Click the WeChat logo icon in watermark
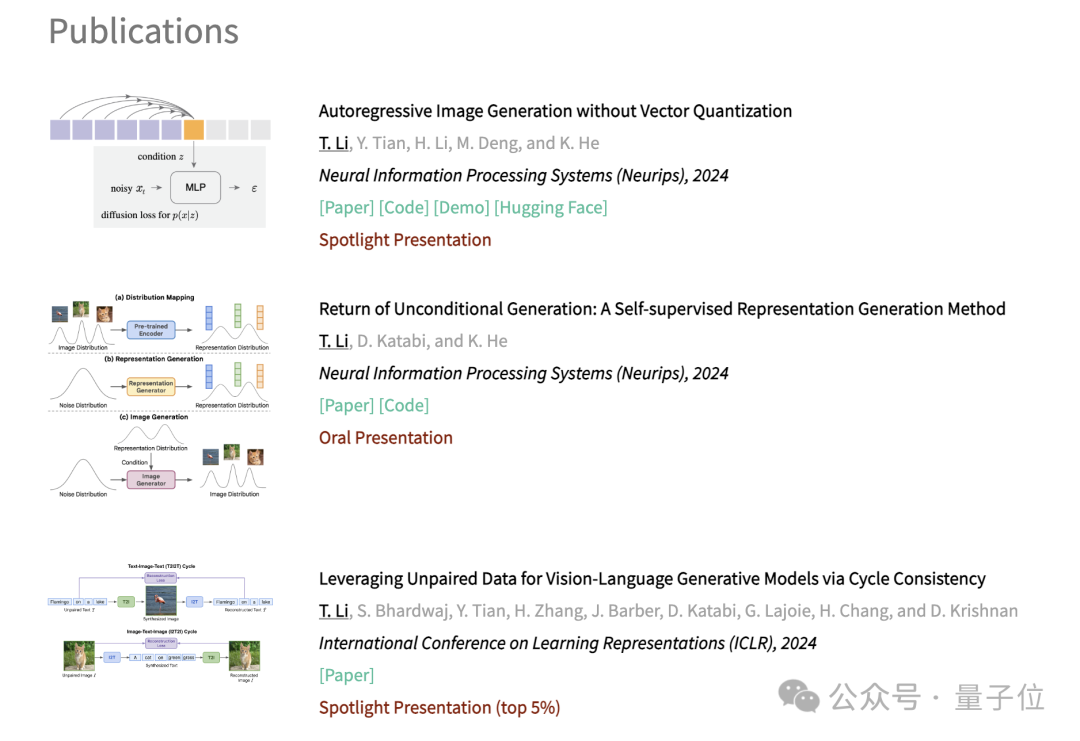1080x741 pixels. tap(799, 696)
